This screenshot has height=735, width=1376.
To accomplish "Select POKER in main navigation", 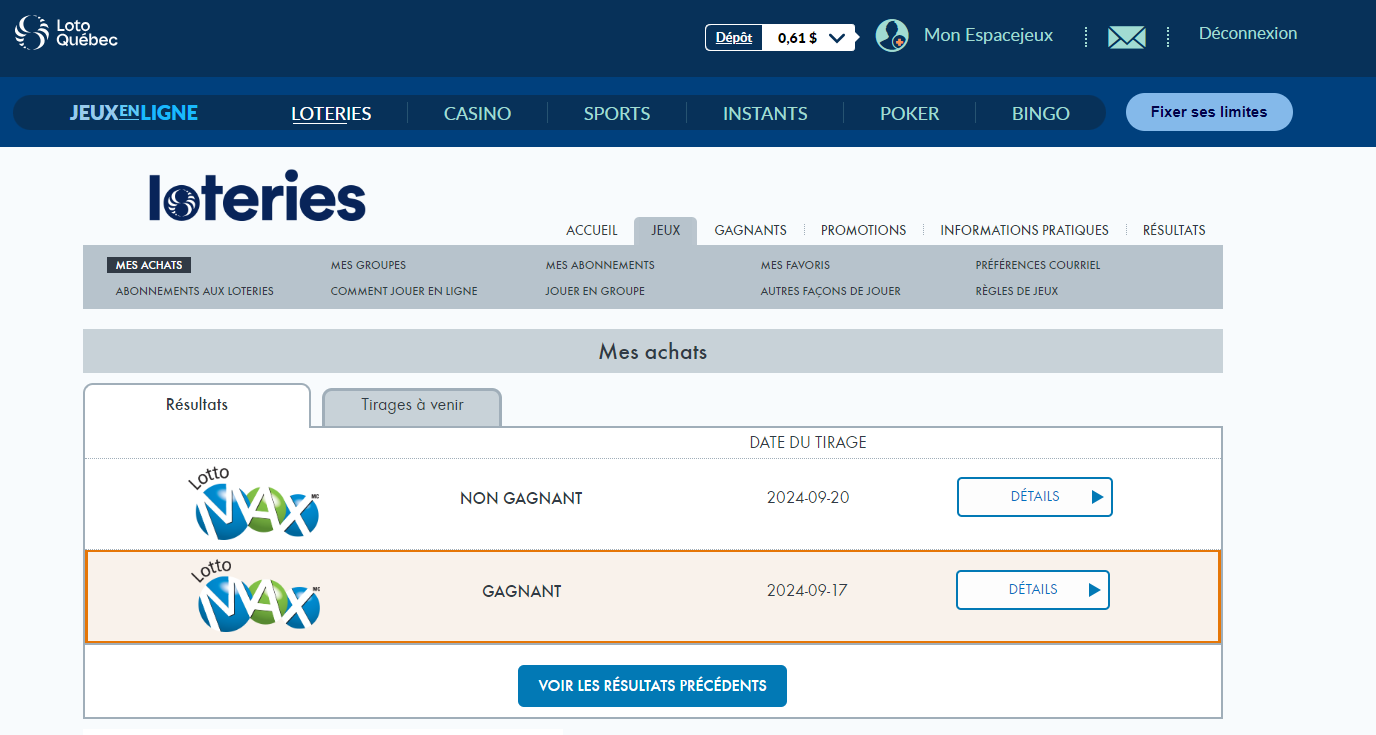I will click(909, 114).
